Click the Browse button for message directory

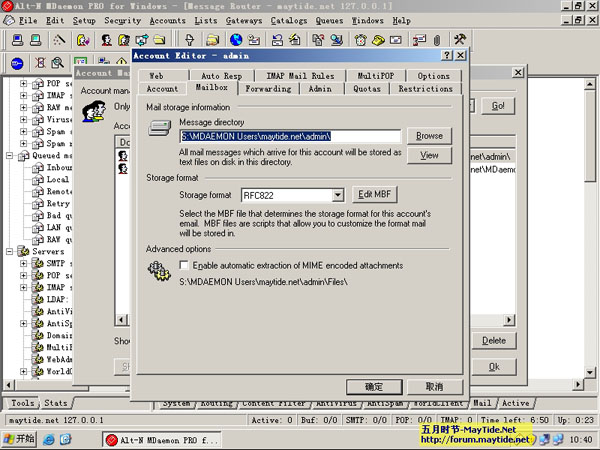429,136
